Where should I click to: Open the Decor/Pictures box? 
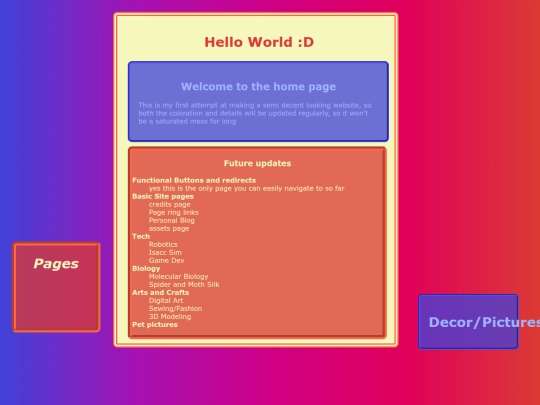(x=468, y=322)
